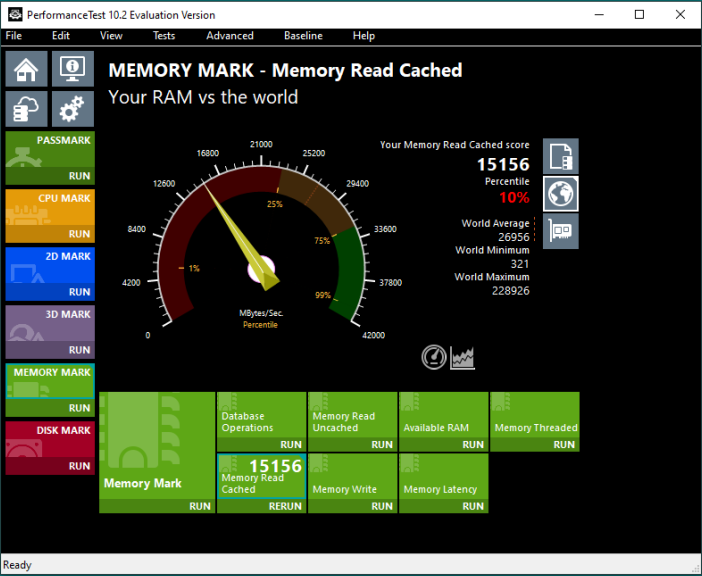Maximize the PerformanceTest window
Viewport: 702px width, 576px height.
639,14
